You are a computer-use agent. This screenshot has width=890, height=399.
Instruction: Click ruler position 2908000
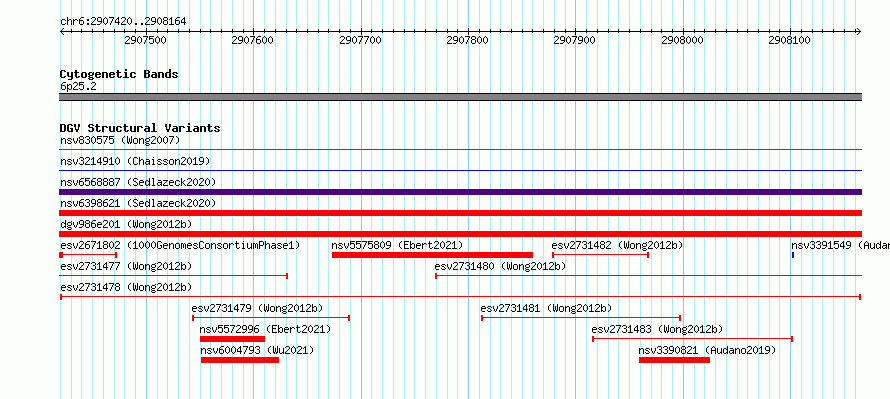click(x=683, y=40)
